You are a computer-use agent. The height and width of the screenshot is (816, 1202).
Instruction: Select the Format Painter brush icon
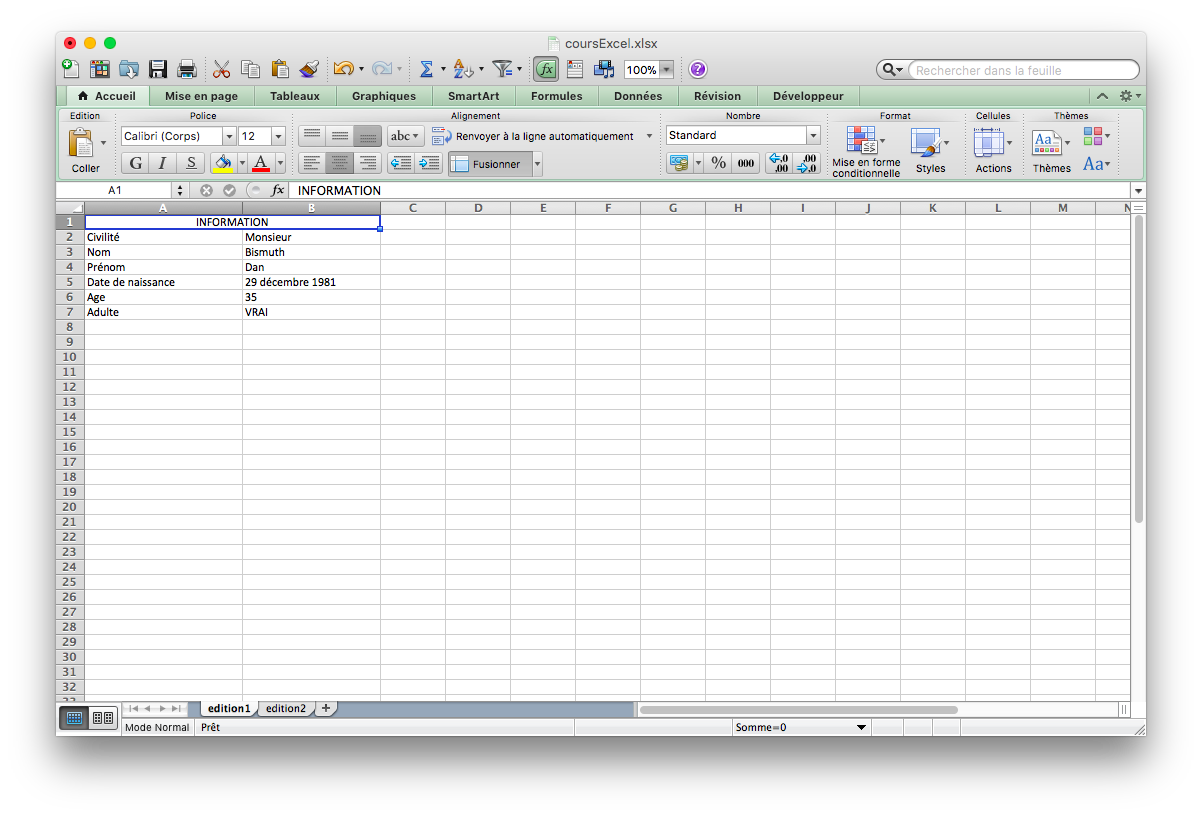tap(309, 69)
